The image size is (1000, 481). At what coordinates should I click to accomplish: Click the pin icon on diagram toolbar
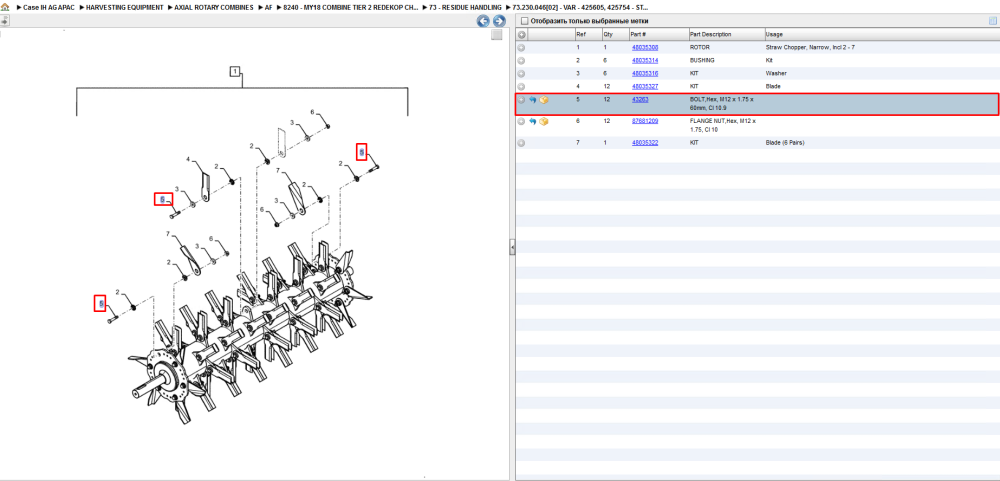pos(4,21)
